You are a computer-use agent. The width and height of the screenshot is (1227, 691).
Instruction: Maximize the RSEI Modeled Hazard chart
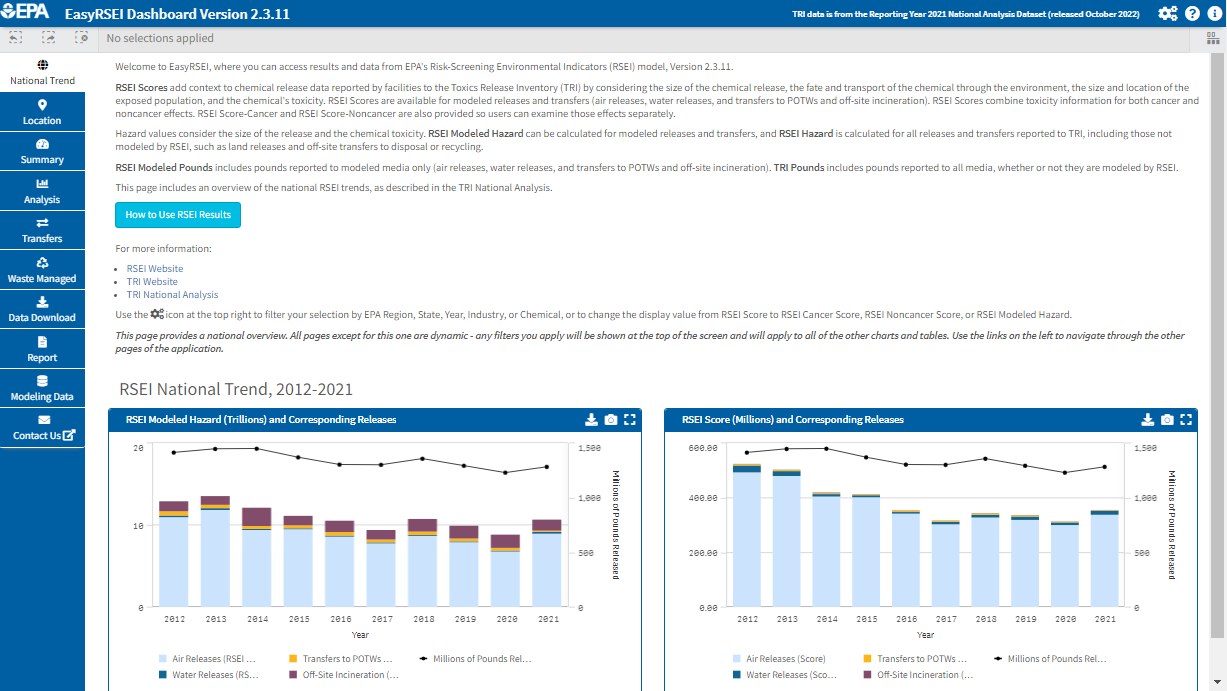[x=630, y=420]
